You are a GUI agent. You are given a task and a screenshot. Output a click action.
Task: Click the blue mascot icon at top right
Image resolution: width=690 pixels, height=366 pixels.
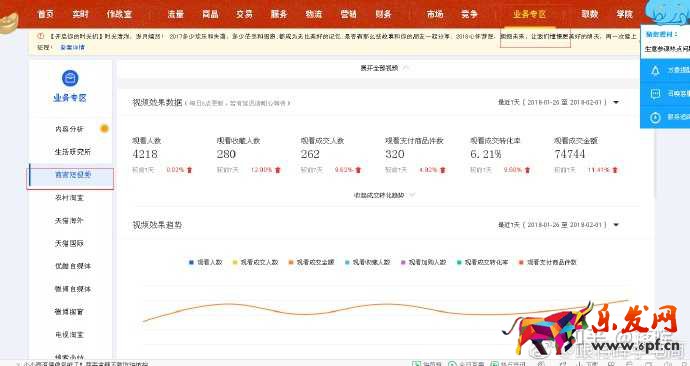click(x=667, y=12)
